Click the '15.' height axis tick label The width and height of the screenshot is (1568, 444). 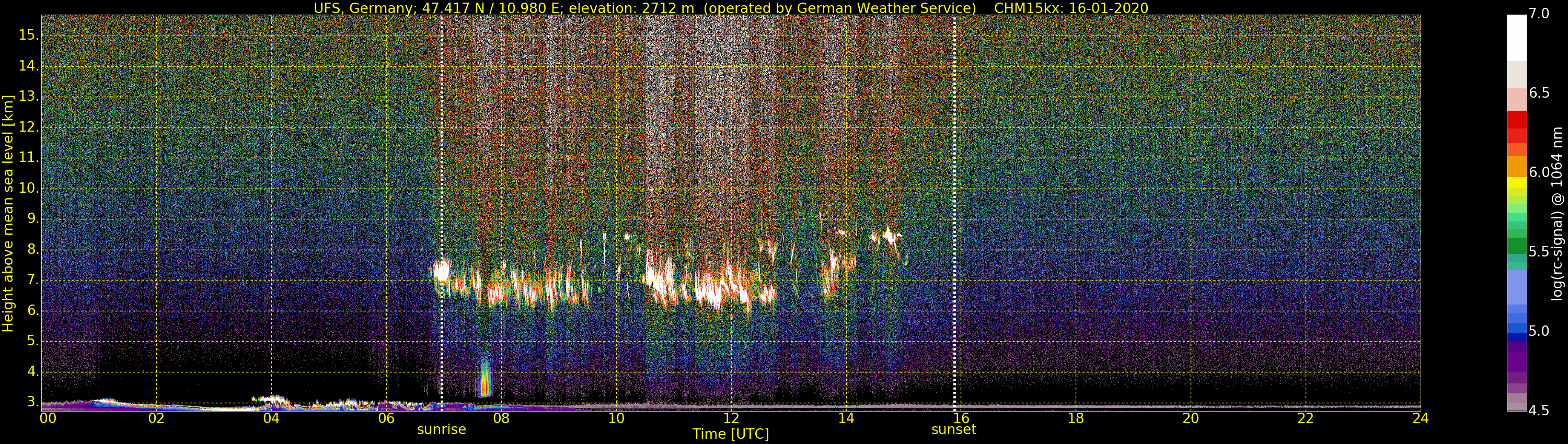coord(29,36)
